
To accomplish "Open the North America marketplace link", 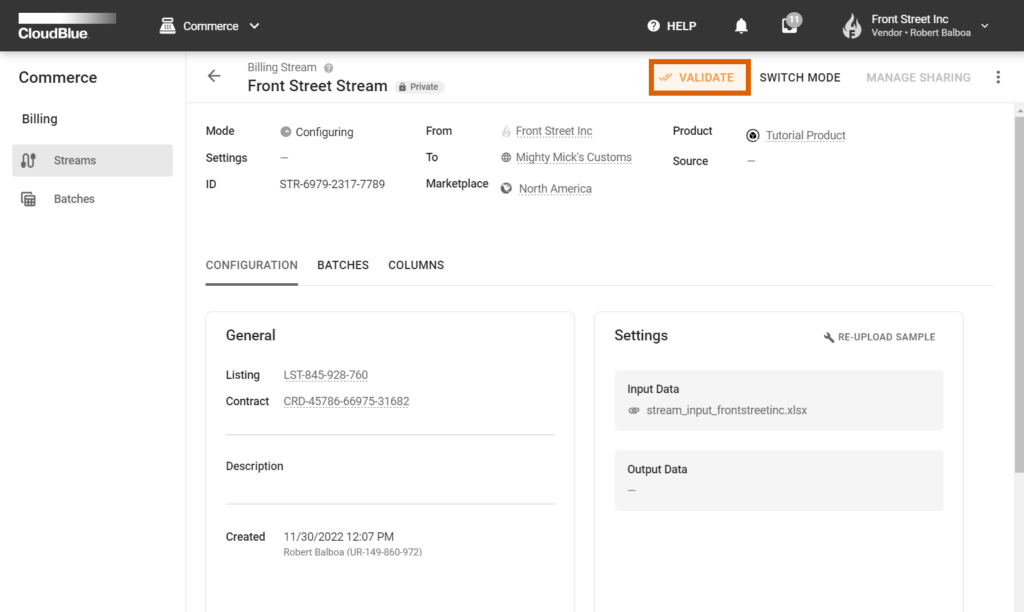I will (x=555, y=189).
